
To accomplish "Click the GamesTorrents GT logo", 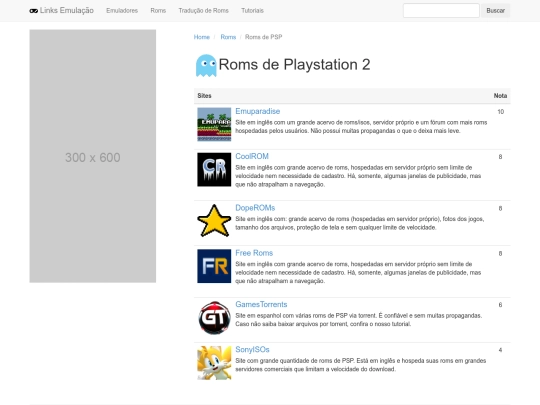I will coord(214,318).
